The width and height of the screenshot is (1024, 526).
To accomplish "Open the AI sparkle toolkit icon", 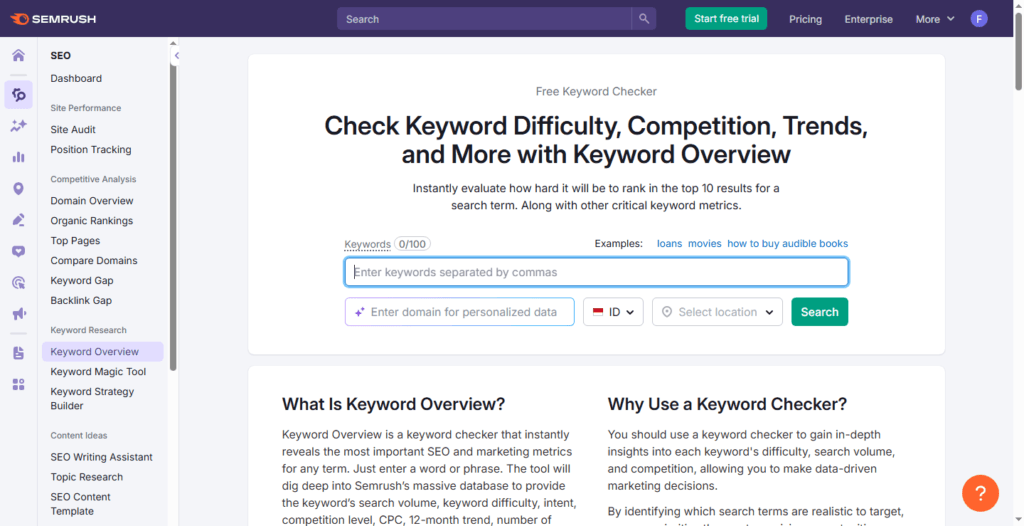I will pyautogui.click(x=18, y=126).
